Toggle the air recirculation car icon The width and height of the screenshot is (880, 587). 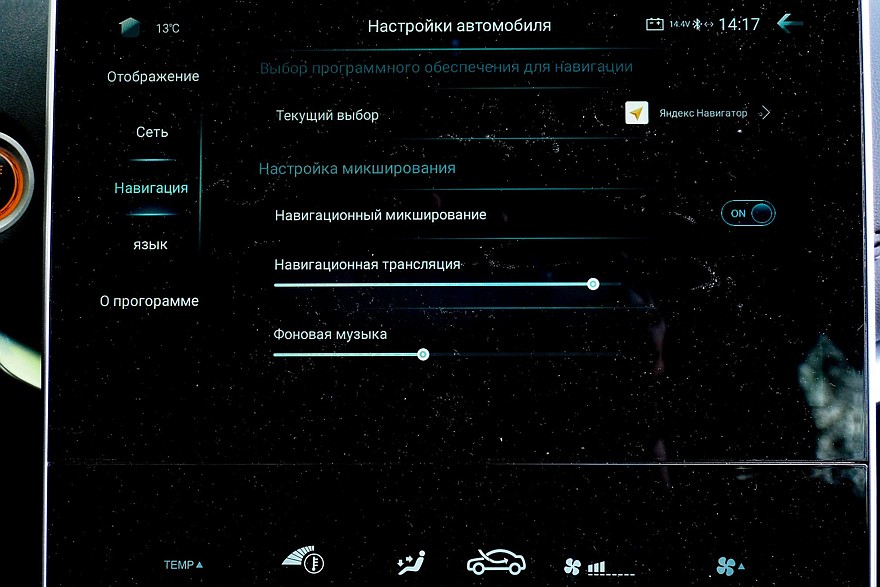[496, 562]
